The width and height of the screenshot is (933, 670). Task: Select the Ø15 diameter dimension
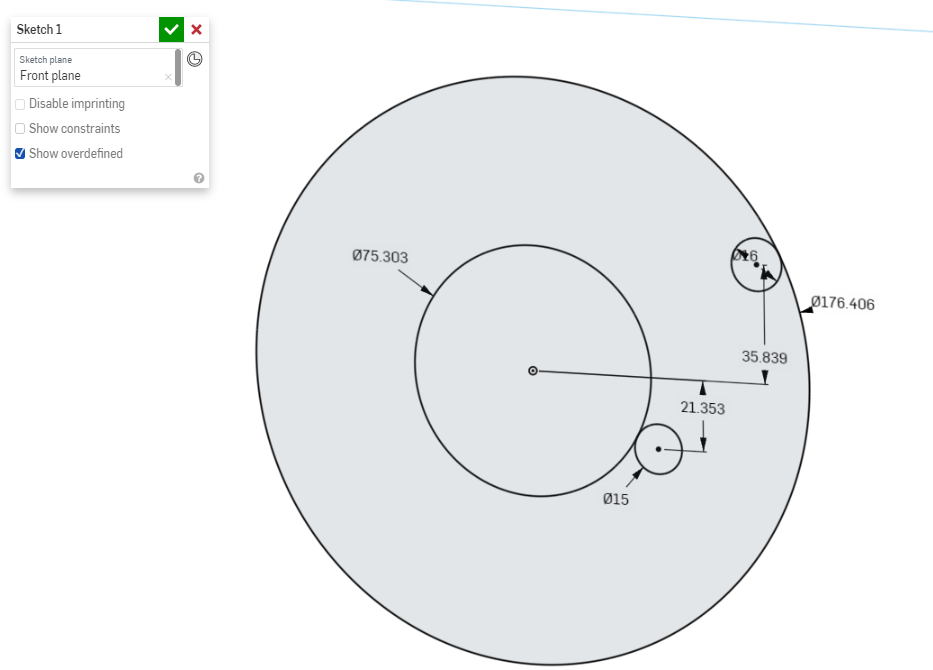(616, 499)
